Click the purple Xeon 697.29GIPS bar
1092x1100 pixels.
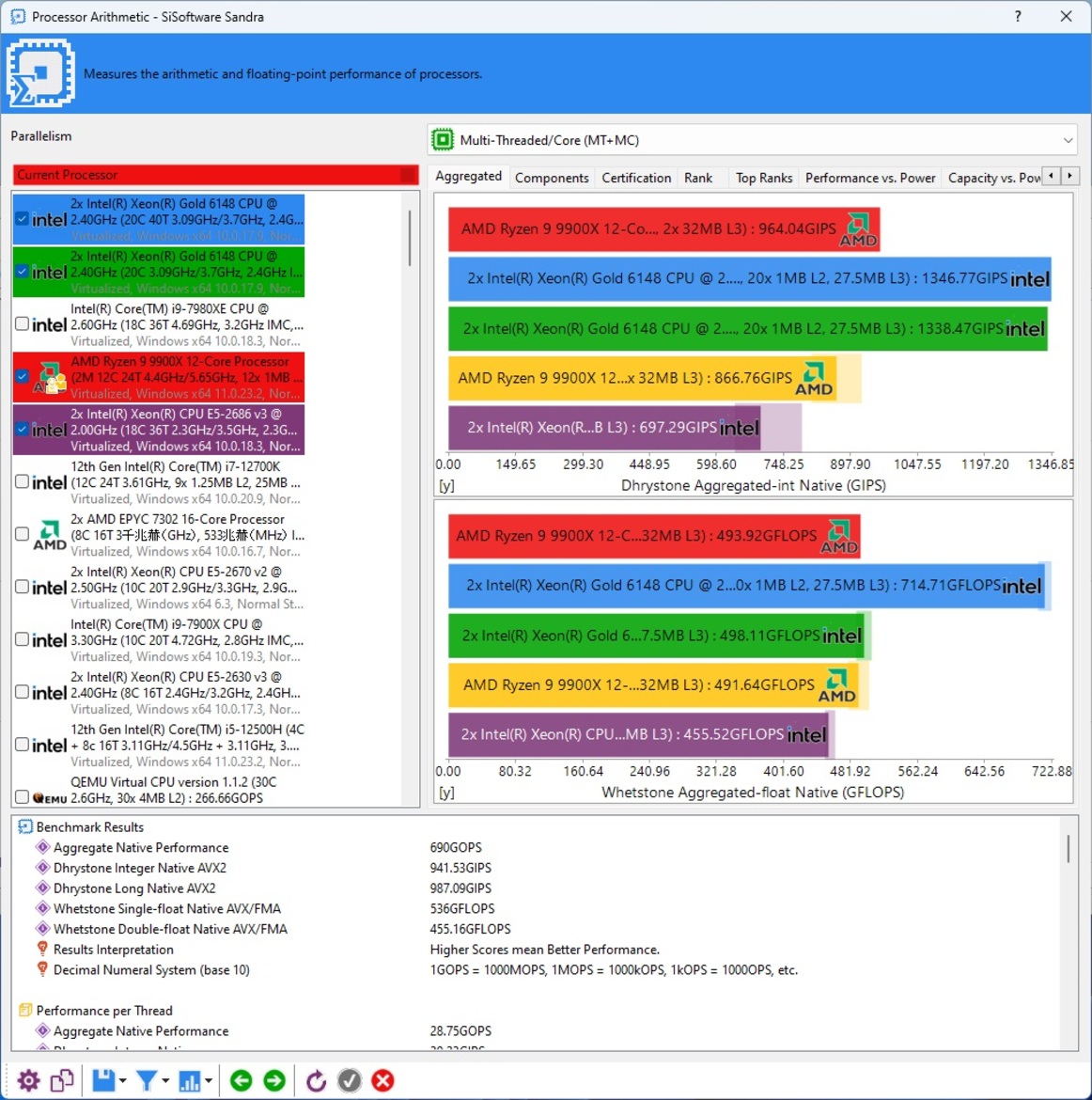(x=604, y=428)
